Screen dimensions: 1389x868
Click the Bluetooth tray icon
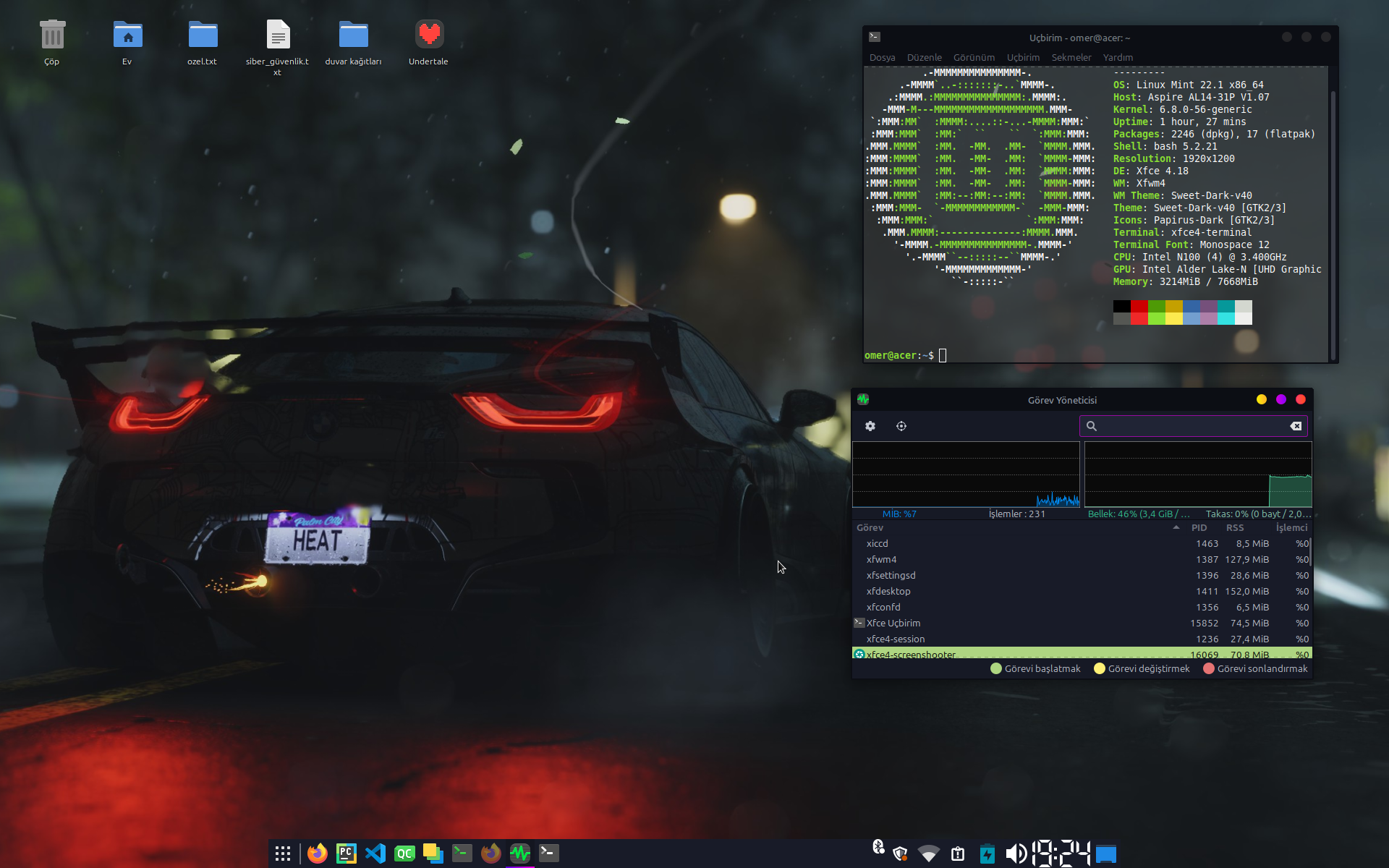pos(878,846)
